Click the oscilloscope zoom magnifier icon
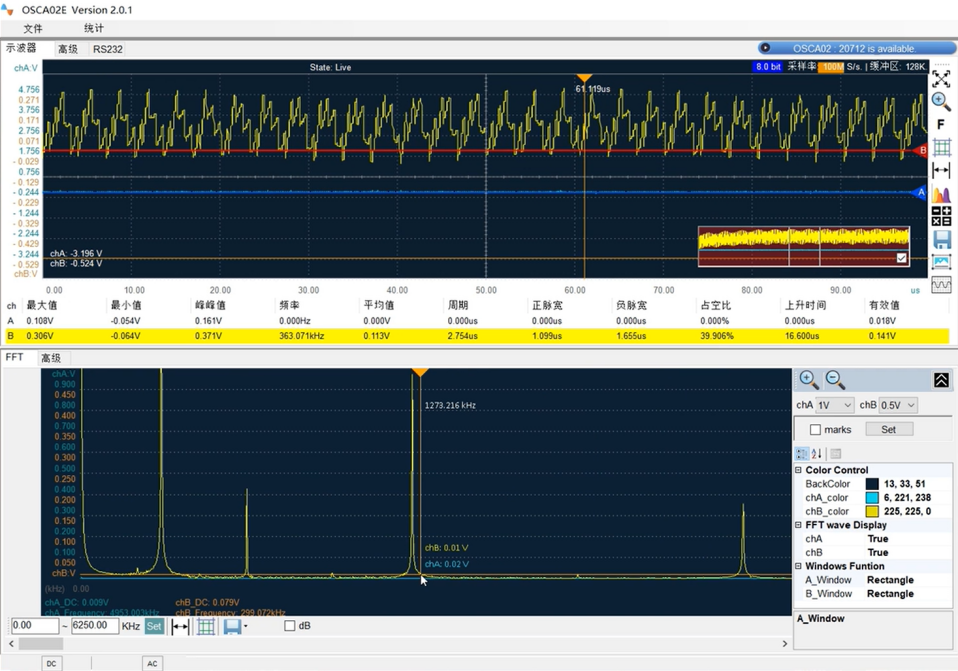The width and height of the screenshot is (958, 671). pyautogui.click(x=941, y=101)
